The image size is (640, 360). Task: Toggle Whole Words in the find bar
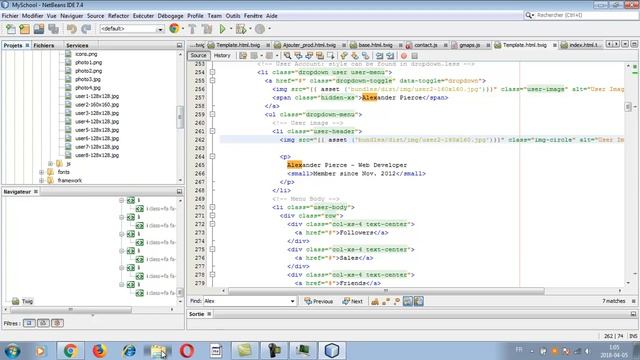coord(386,301)
